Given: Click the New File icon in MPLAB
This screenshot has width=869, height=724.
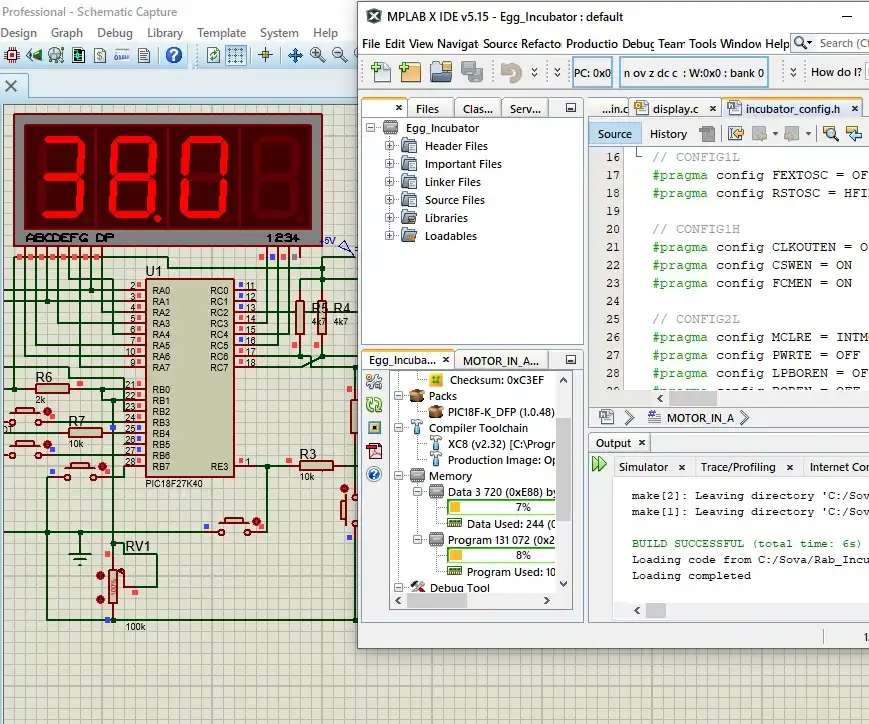Looking at the screenshot, I should (380, 72).
